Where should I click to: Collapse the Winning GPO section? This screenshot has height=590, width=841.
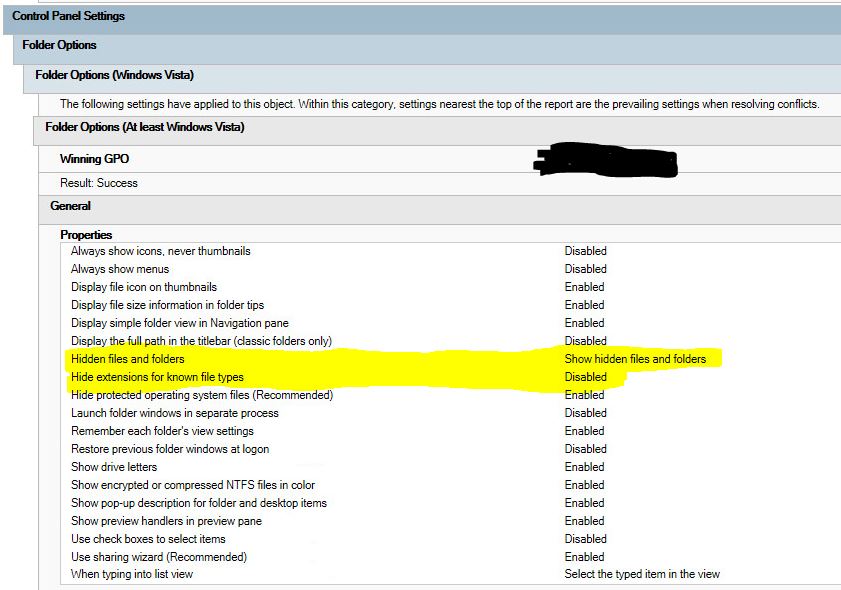point(97,158)
